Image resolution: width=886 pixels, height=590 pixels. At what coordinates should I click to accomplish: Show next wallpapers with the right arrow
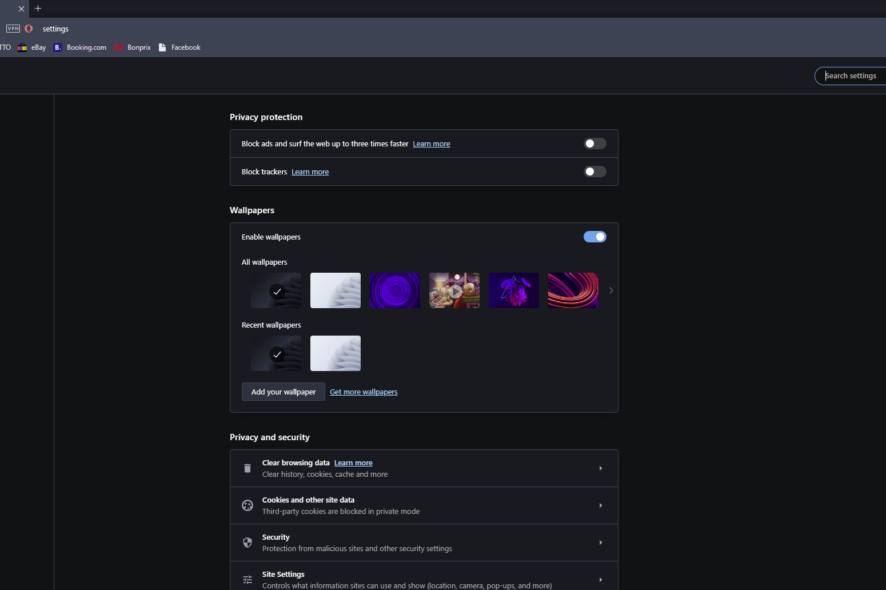pyautogui.click(x=611, y=290)
